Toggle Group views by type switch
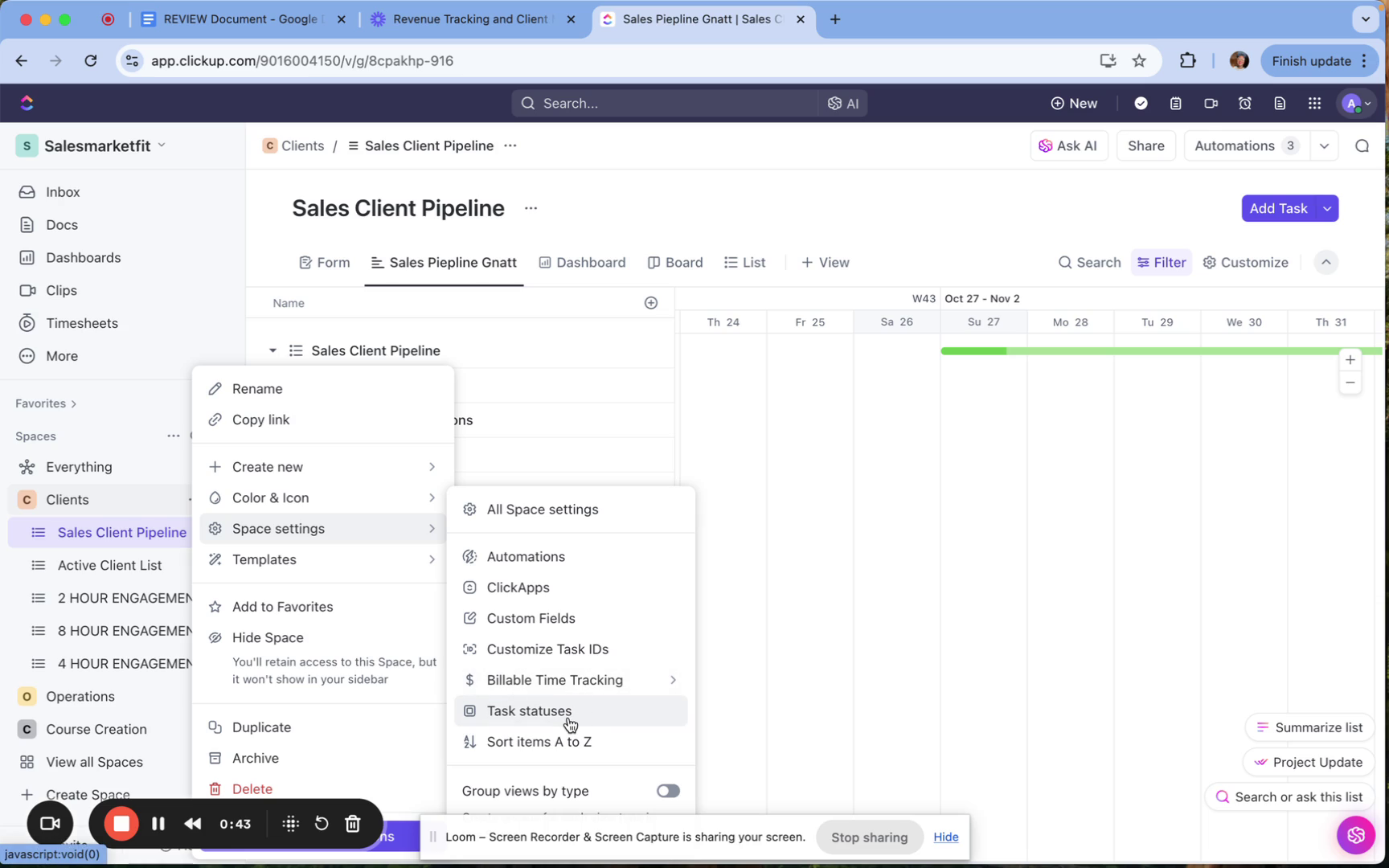The image size is (1389, 868). pyautogui.click(x=667, y=791)
